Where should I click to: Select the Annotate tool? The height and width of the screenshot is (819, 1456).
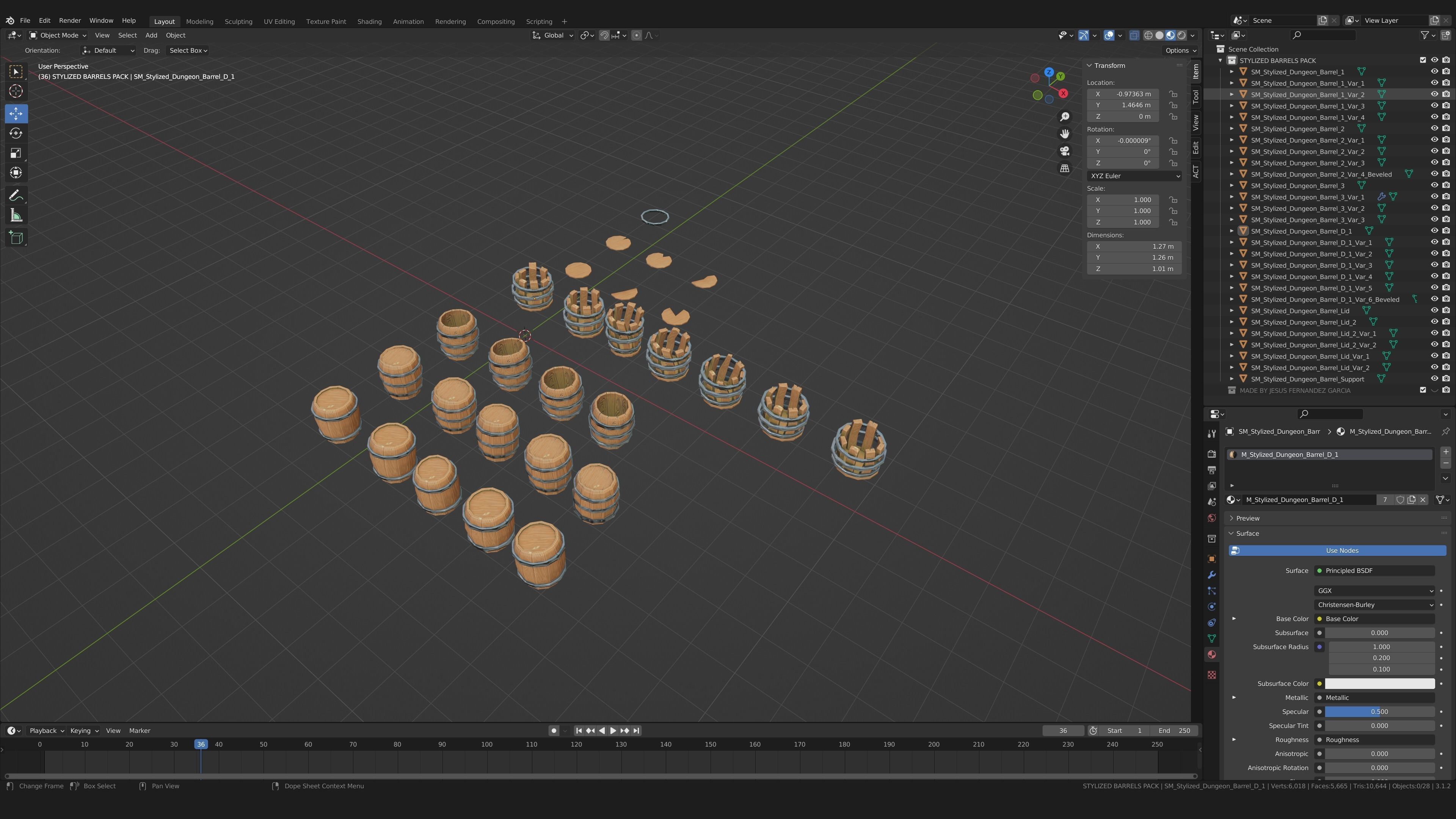click(16, 196)
